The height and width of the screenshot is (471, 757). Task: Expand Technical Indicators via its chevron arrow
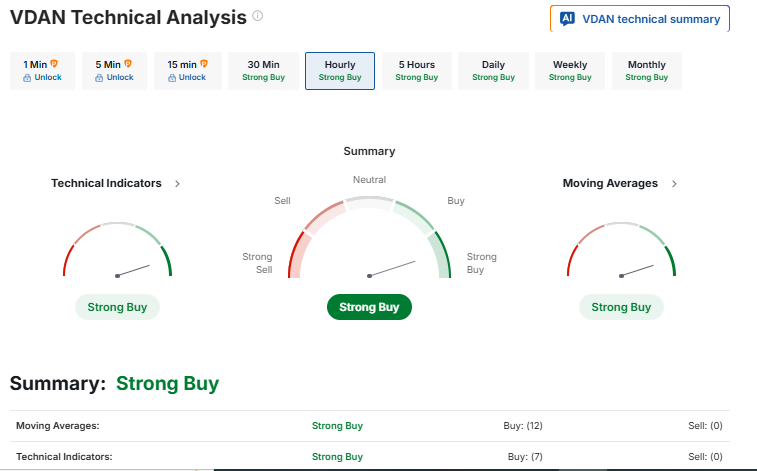[x=177, y=184]
